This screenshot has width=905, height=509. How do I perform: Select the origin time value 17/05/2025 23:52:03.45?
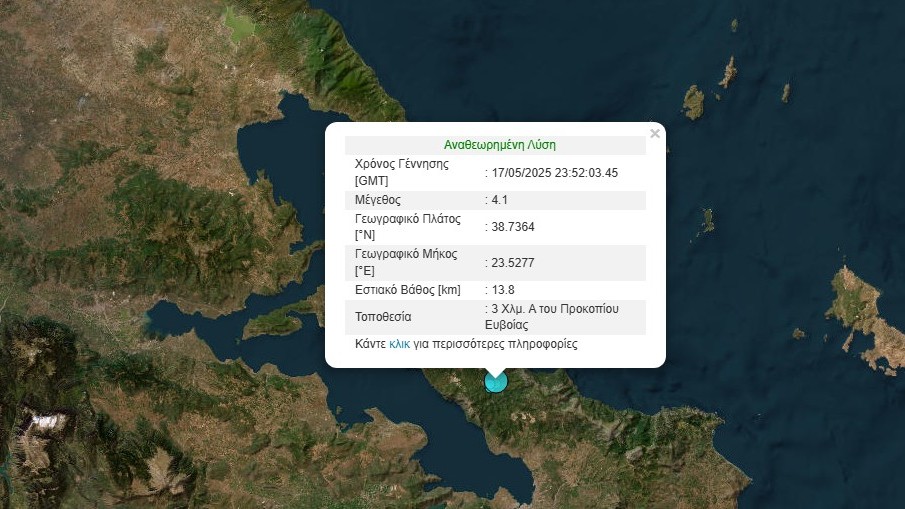(555, 173)
